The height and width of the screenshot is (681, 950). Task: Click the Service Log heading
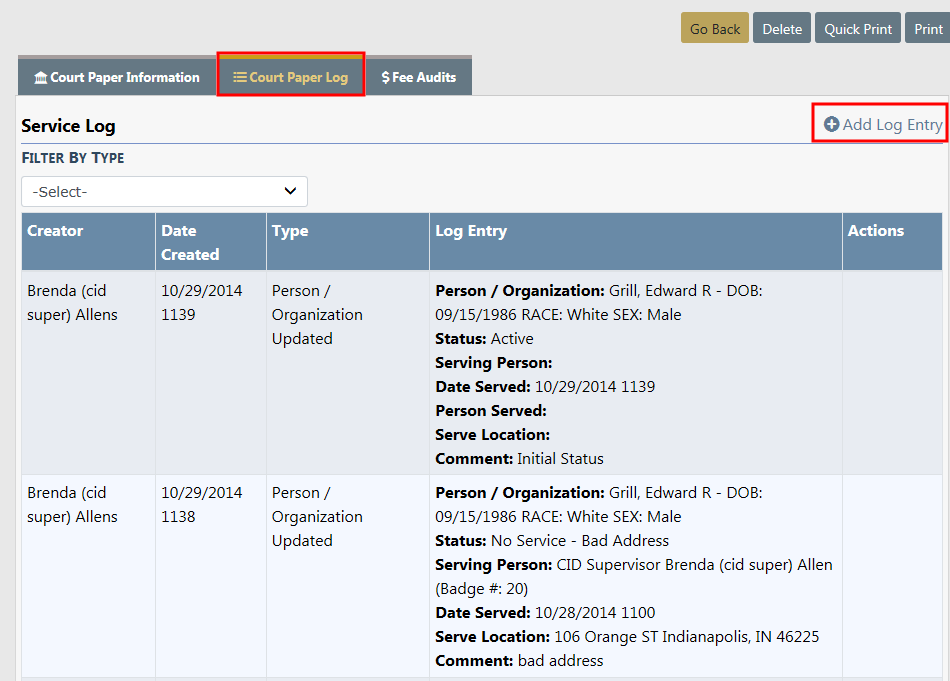pos(68,126)
